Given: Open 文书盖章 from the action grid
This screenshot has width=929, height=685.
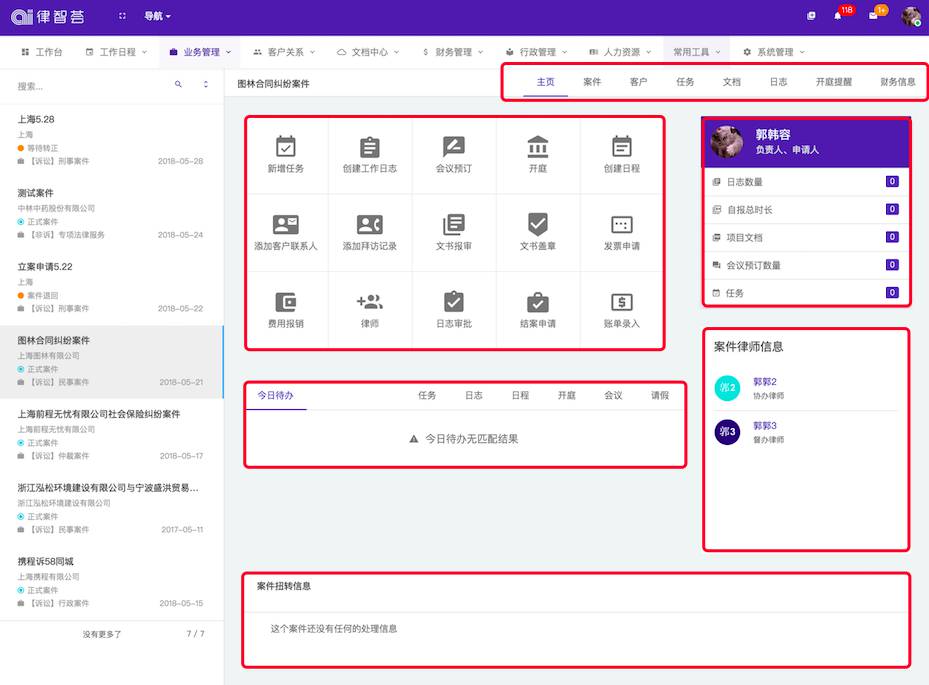Looking at the screenshot, I should pyautogui.click(x=538, y=225).
